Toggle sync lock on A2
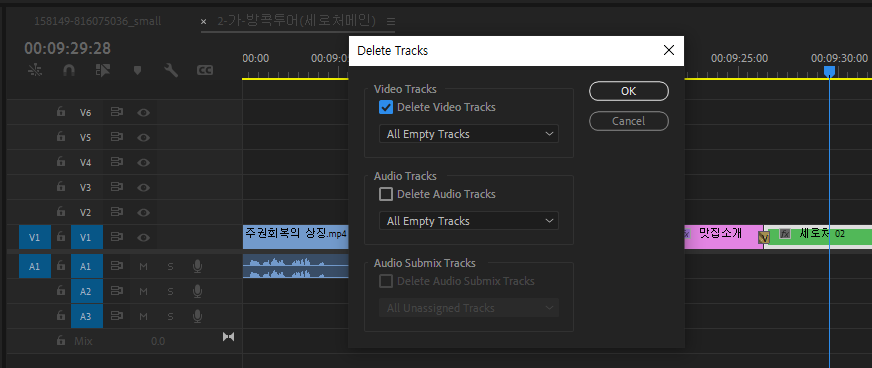The width and height of the screenshot is (872, 368). [116, 291]
